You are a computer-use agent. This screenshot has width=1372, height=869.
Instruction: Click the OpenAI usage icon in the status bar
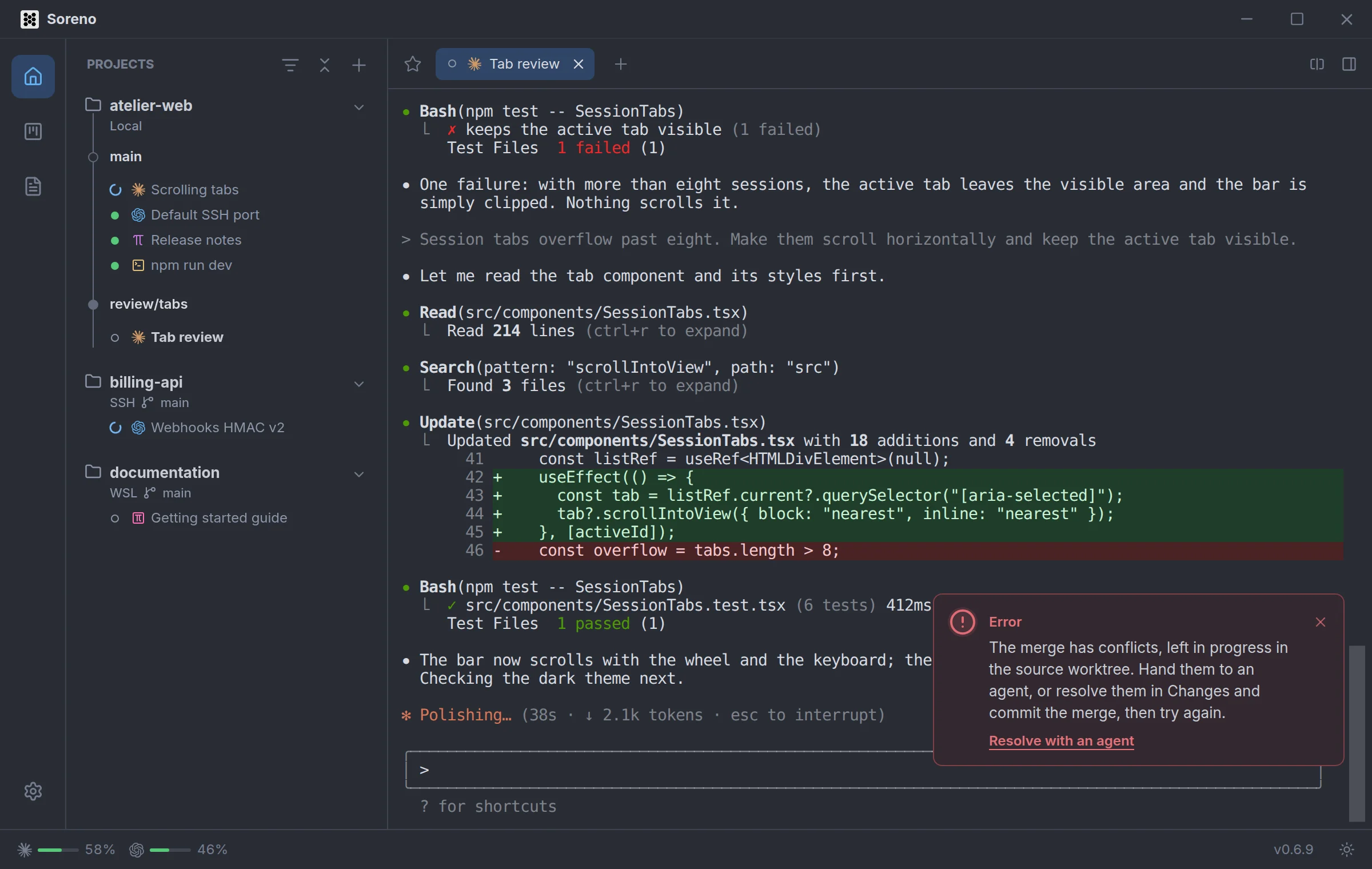[137, 850]
